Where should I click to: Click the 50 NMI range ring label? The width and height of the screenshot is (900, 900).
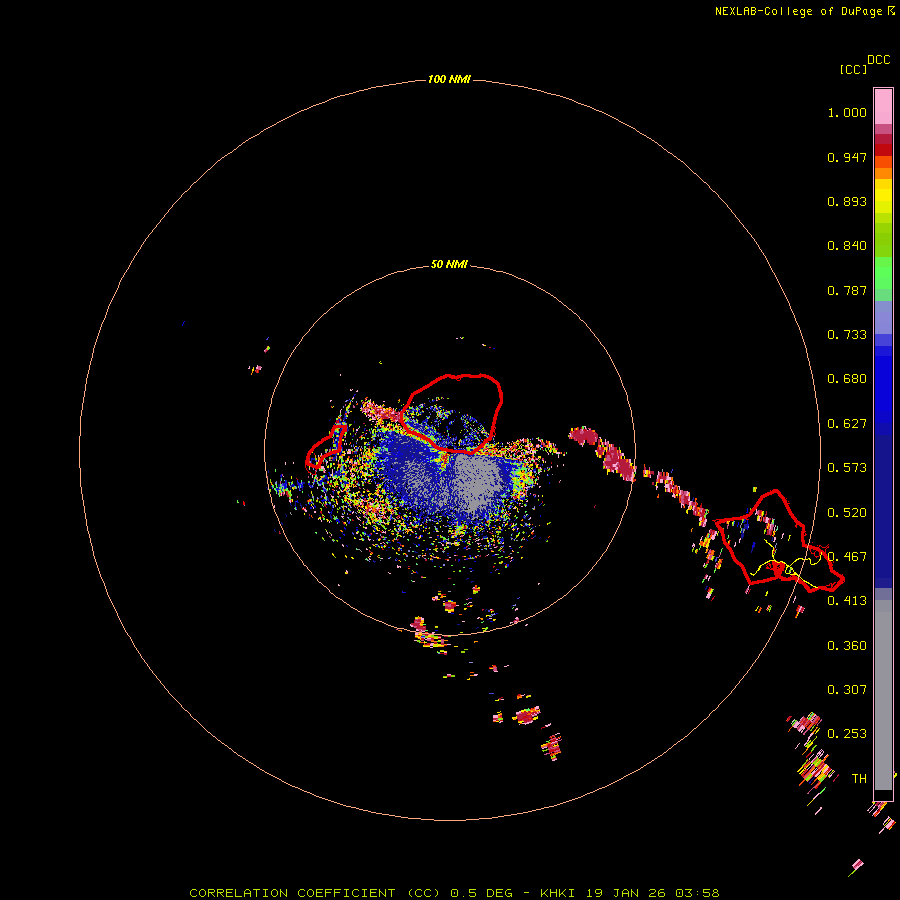point(449,264)
